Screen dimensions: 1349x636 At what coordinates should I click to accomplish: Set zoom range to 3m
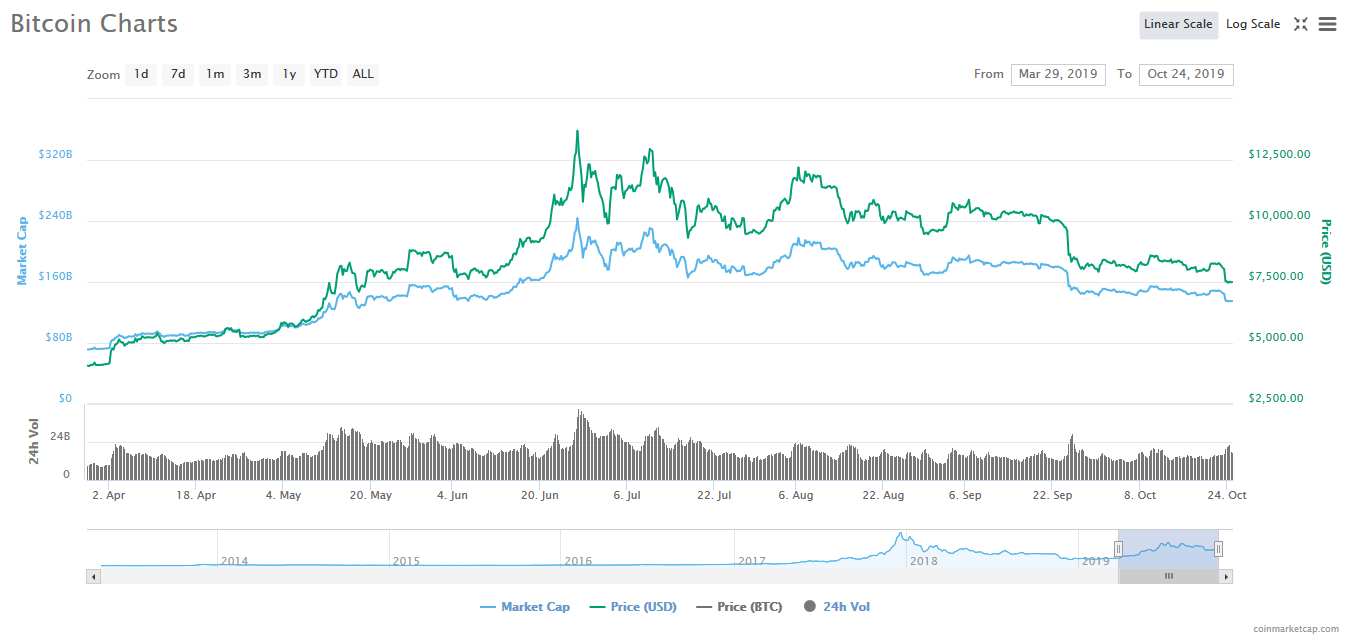tap(252, 74)
